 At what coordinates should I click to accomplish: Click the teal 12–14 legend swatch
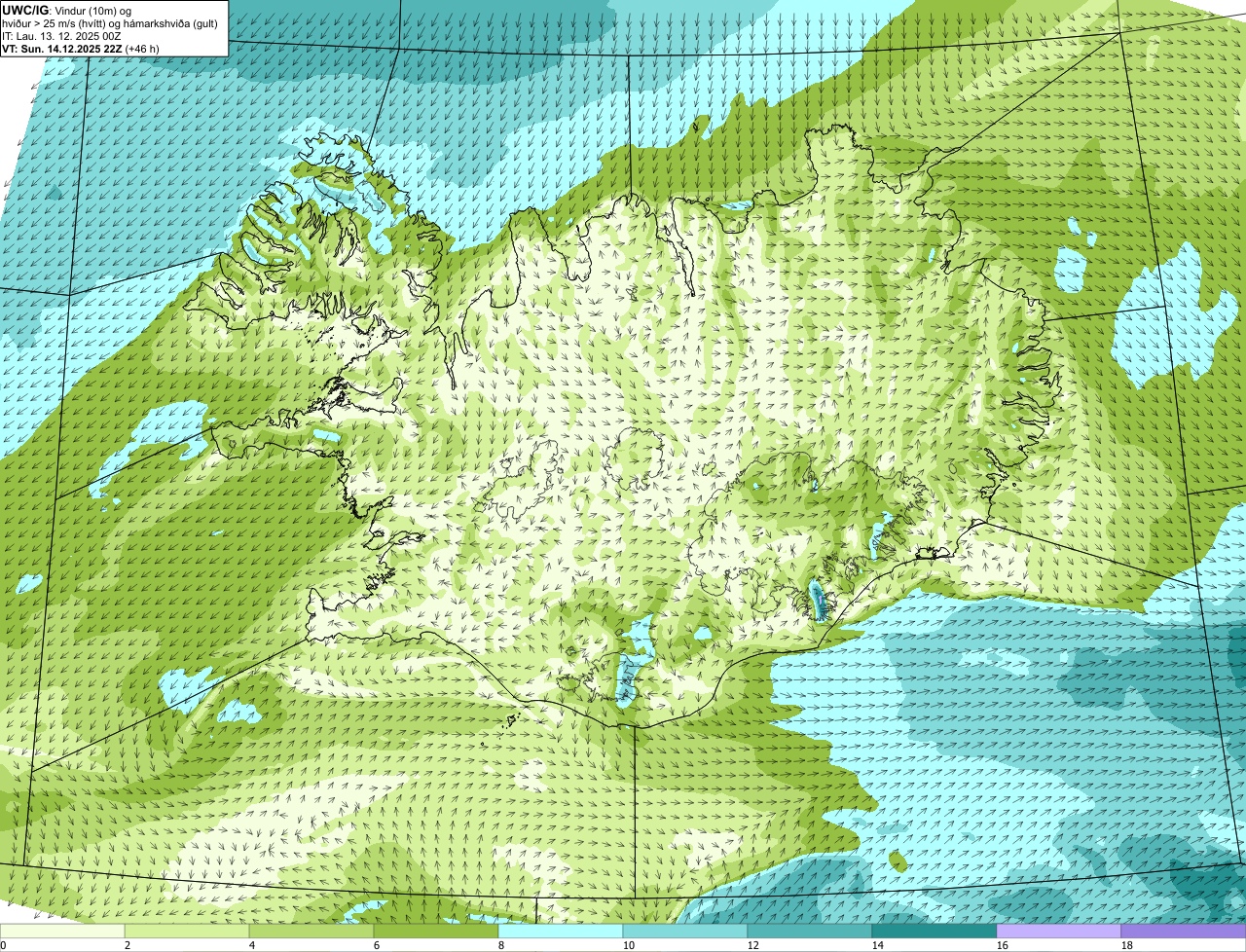(810, 932)
